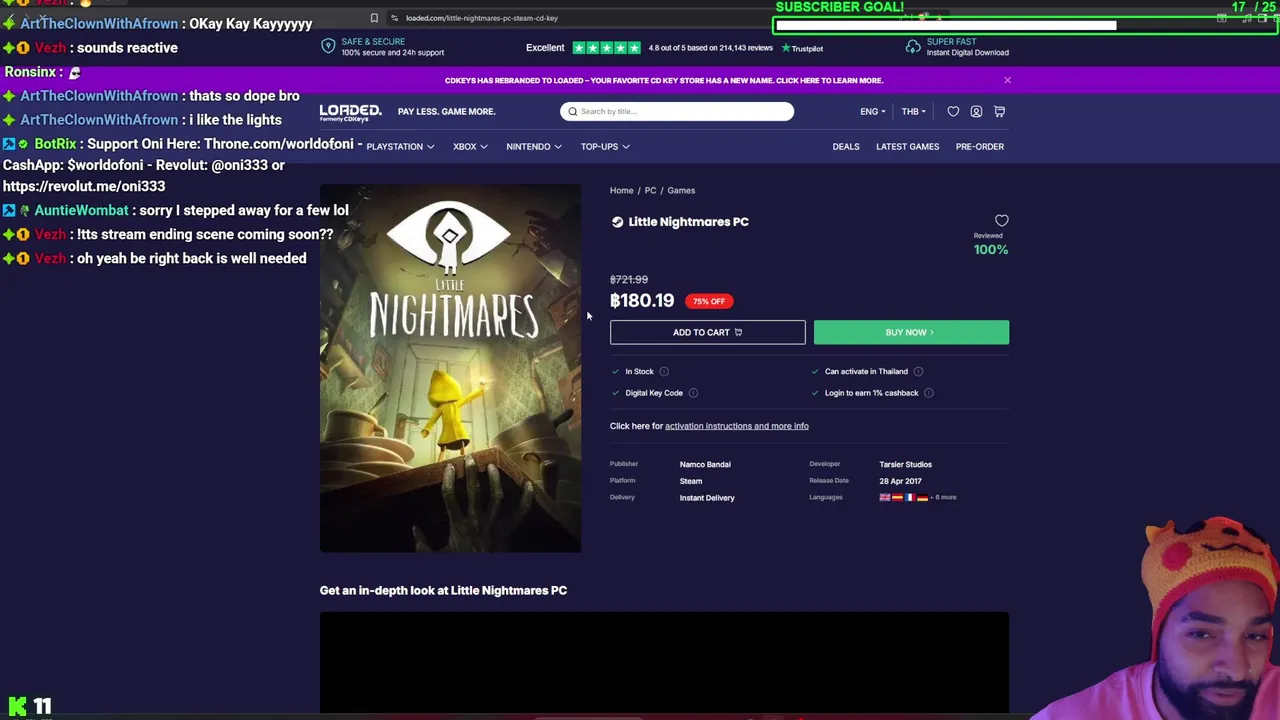1280x720 pixels.
Task: Click the Little Nightmares cover image
Action: point(450,368)
